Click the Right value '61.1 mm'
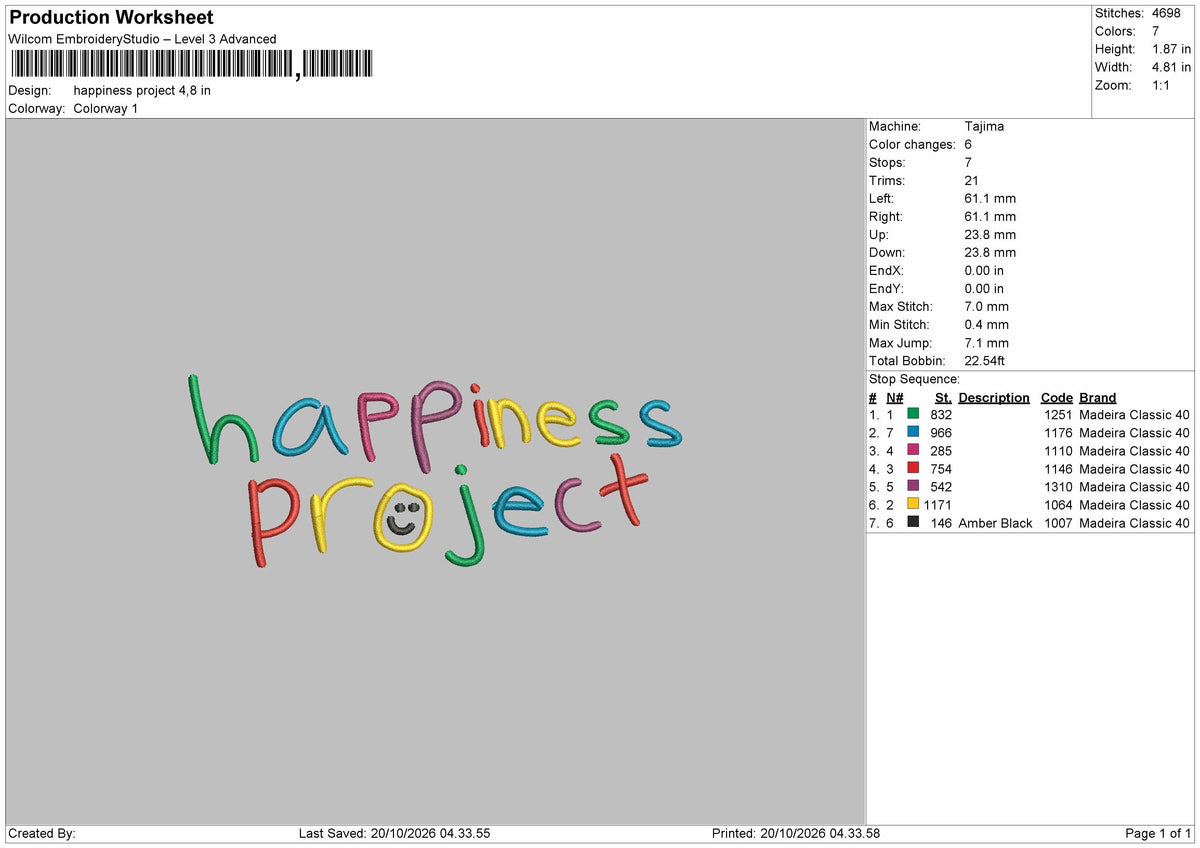This screenshot has width=1200, height=848. pyautogui.click(x=990, y=216)
